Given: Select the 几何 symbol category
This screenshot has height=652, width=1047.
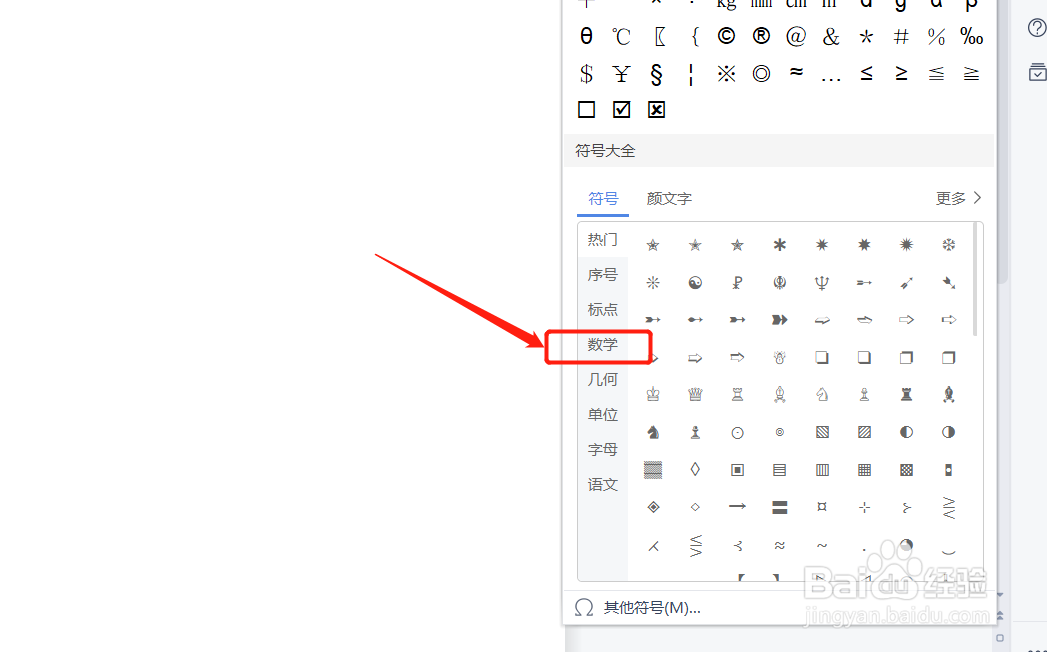Looking at the screenshot, I should pyautogui.click(x=602, y=379).
